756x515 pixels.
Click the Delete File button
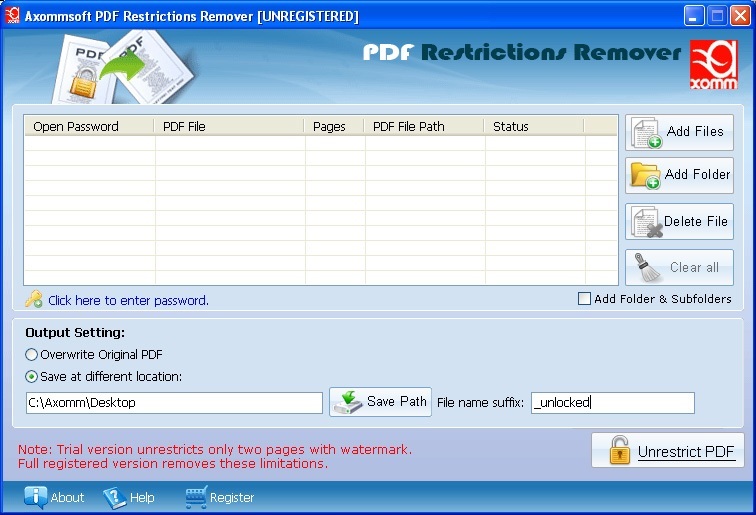[x=679, y=222]
